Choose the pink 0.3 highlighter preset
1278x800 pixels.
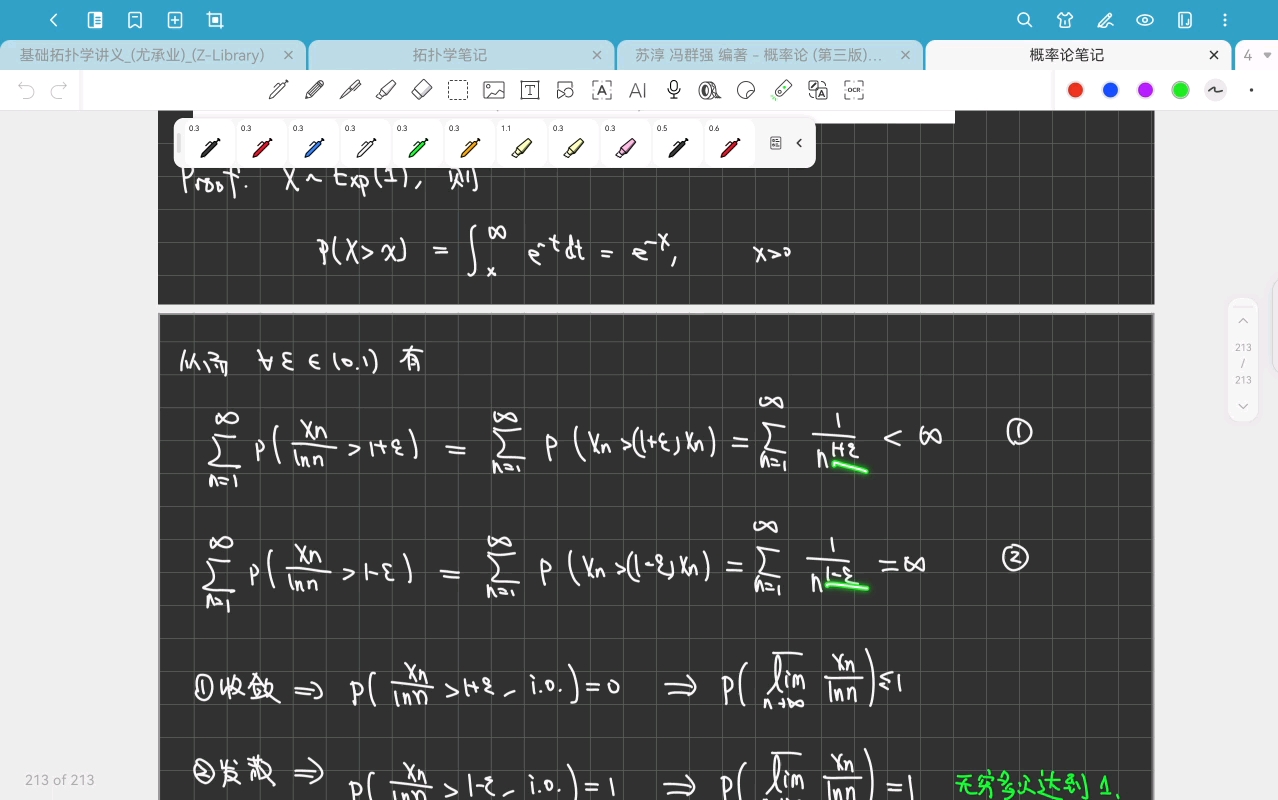coord(626,143)
